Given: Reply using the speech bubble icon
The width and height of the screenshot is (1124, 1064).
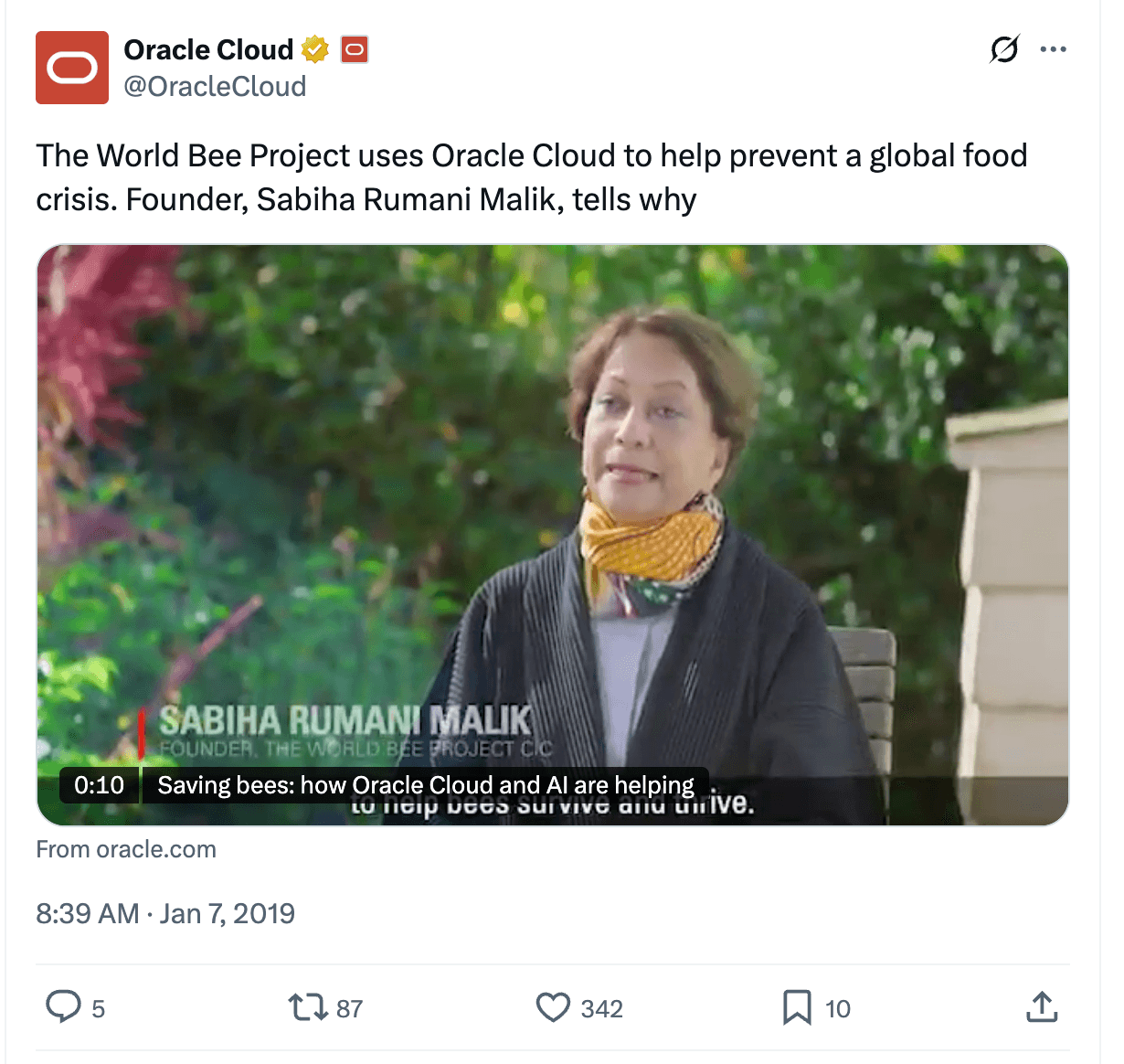Looking at the screenshot, I should tap(63, 1007).
